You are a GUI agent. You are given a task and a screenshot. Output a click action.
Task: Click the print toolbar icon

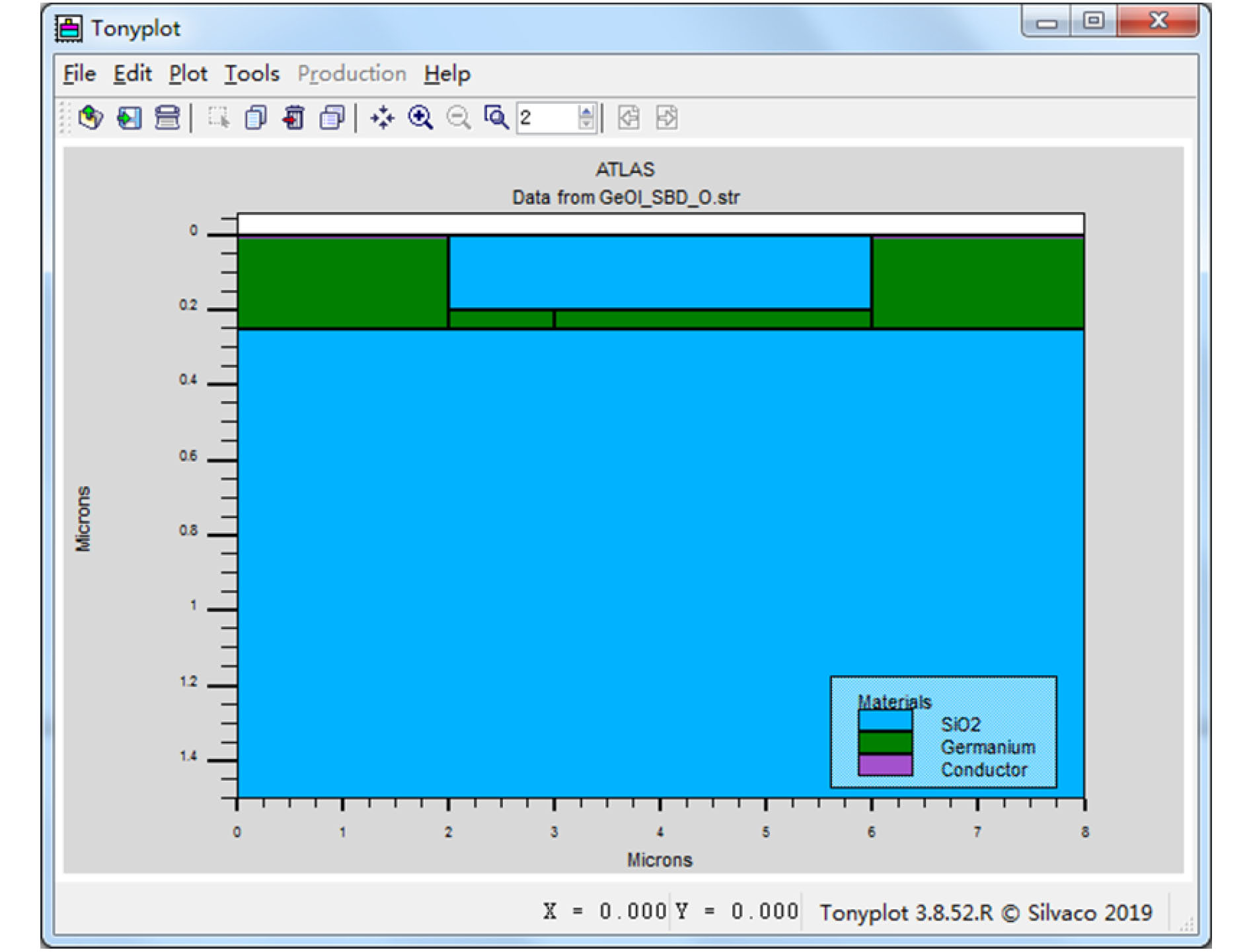(167, 118)
